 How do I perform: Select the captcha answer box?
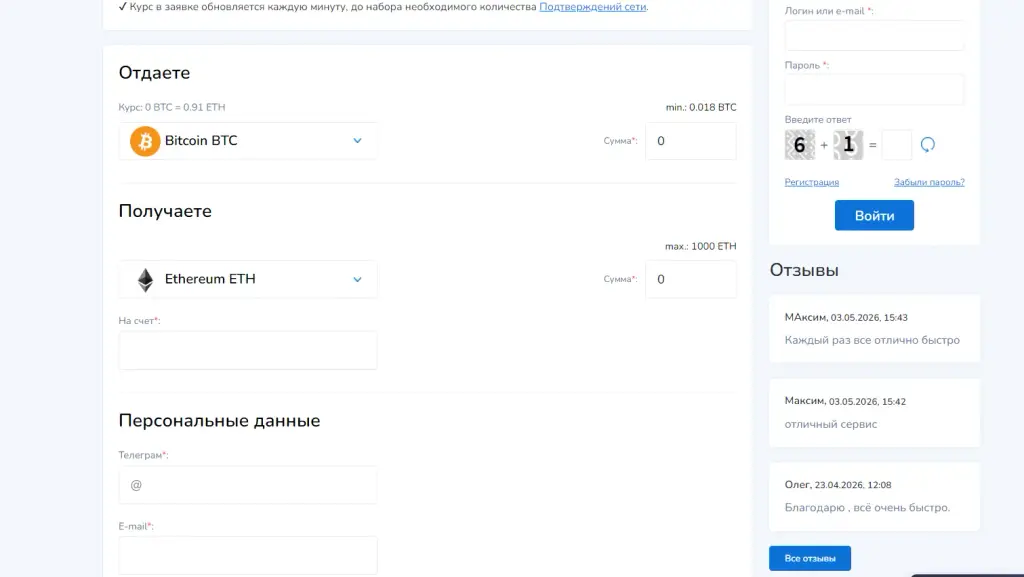pyautogui.click(x=897, y=145)
